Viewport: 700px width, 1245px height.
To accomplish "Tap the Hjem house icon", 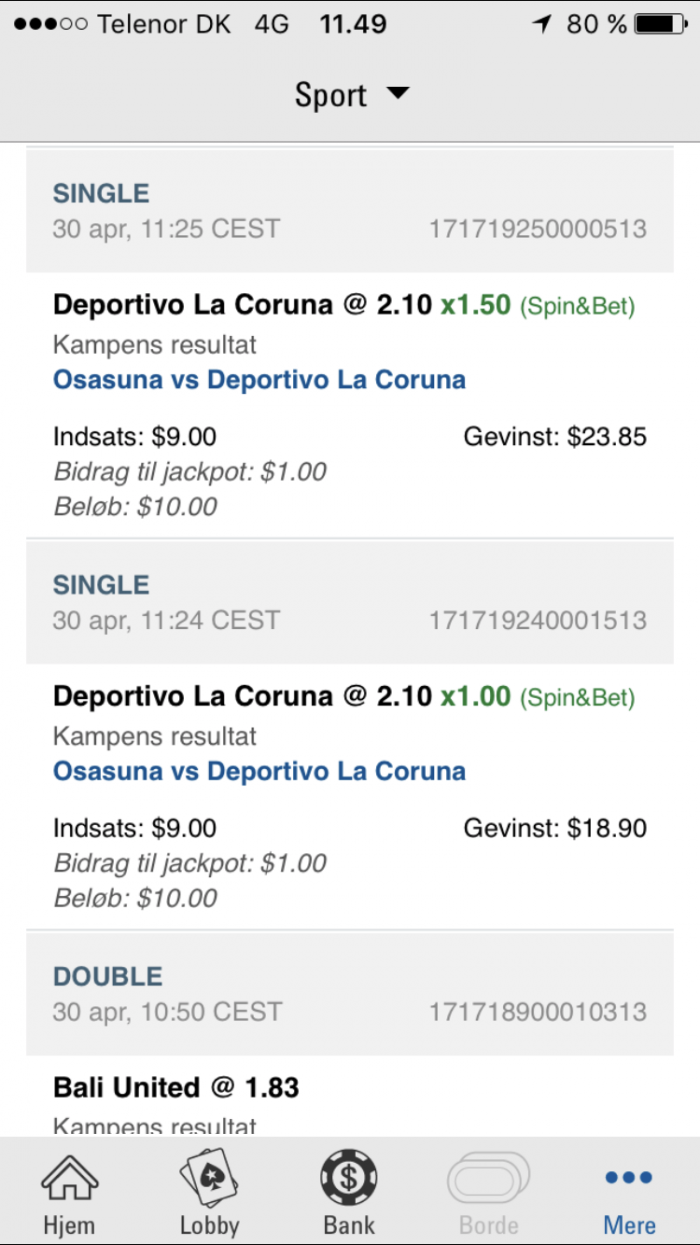I will (x=69, y=1179).
